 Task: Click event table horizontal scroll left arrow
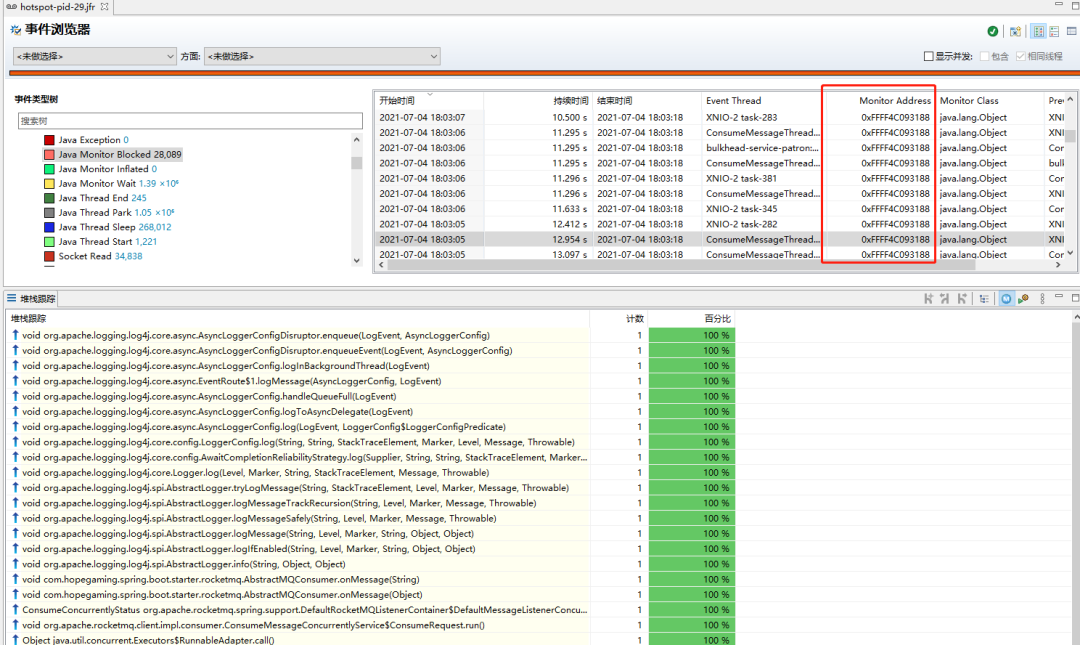pos(382,265)
